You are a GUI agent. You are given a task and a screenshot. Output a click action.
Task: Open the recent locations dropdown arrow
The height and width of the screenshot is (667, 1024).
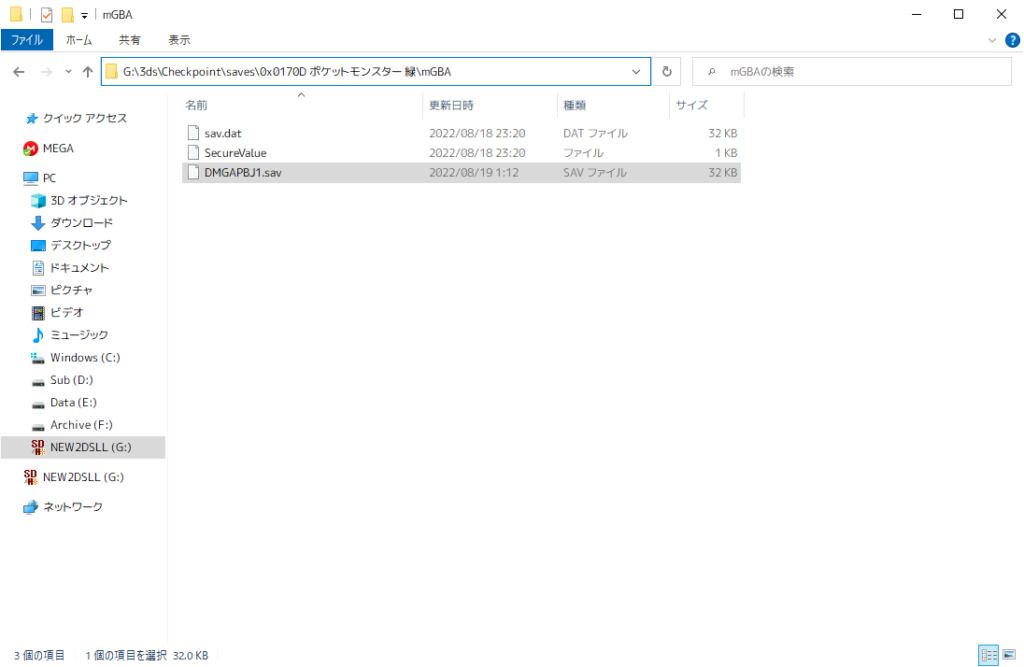coord(68,72)
